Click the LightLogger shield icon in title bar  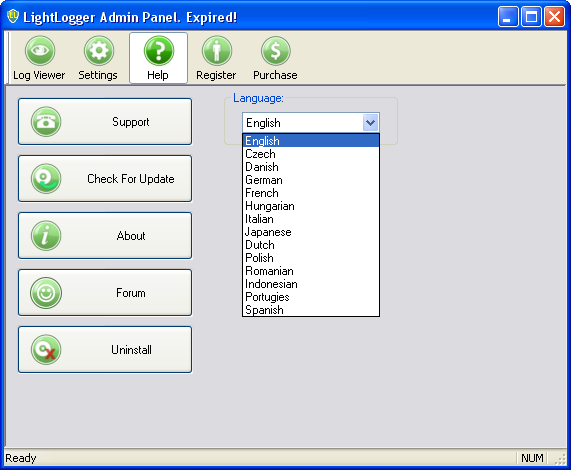(13, 16)
